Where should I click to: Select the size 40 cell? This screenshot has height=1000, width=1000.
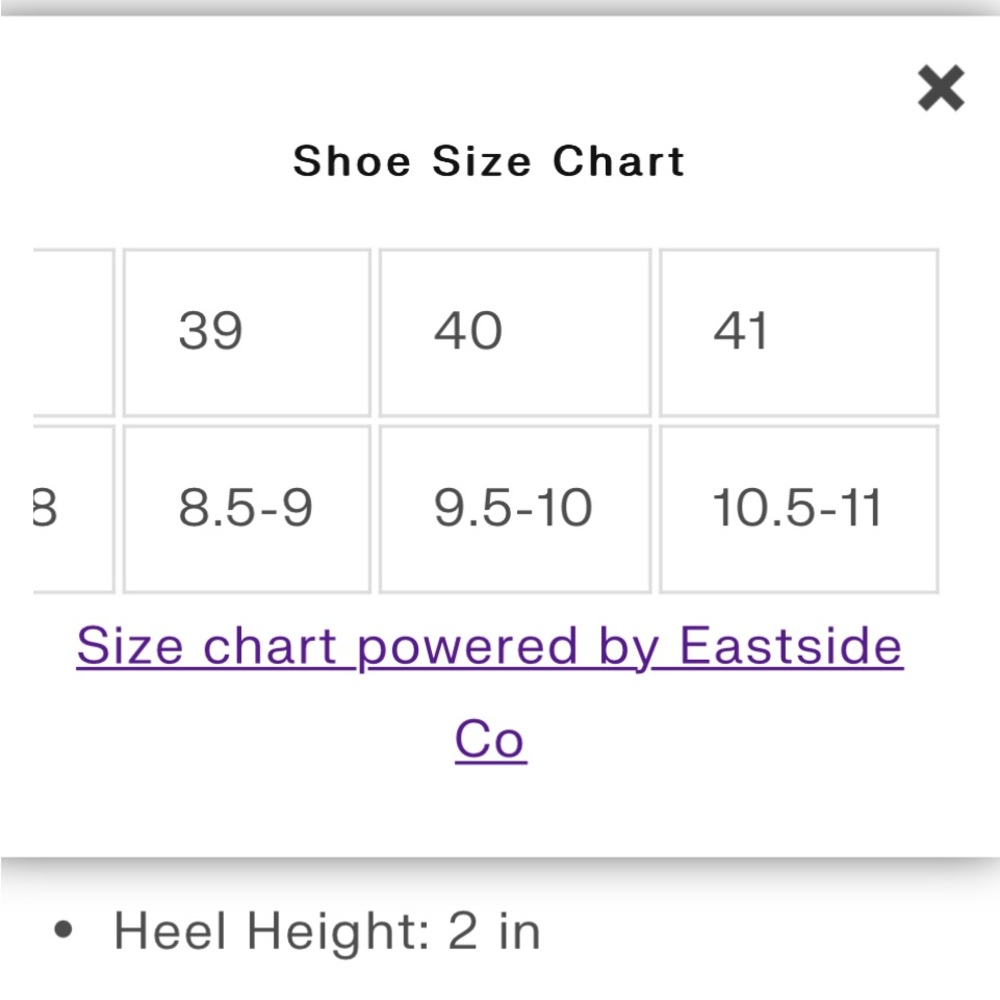(x=515, y=332)
